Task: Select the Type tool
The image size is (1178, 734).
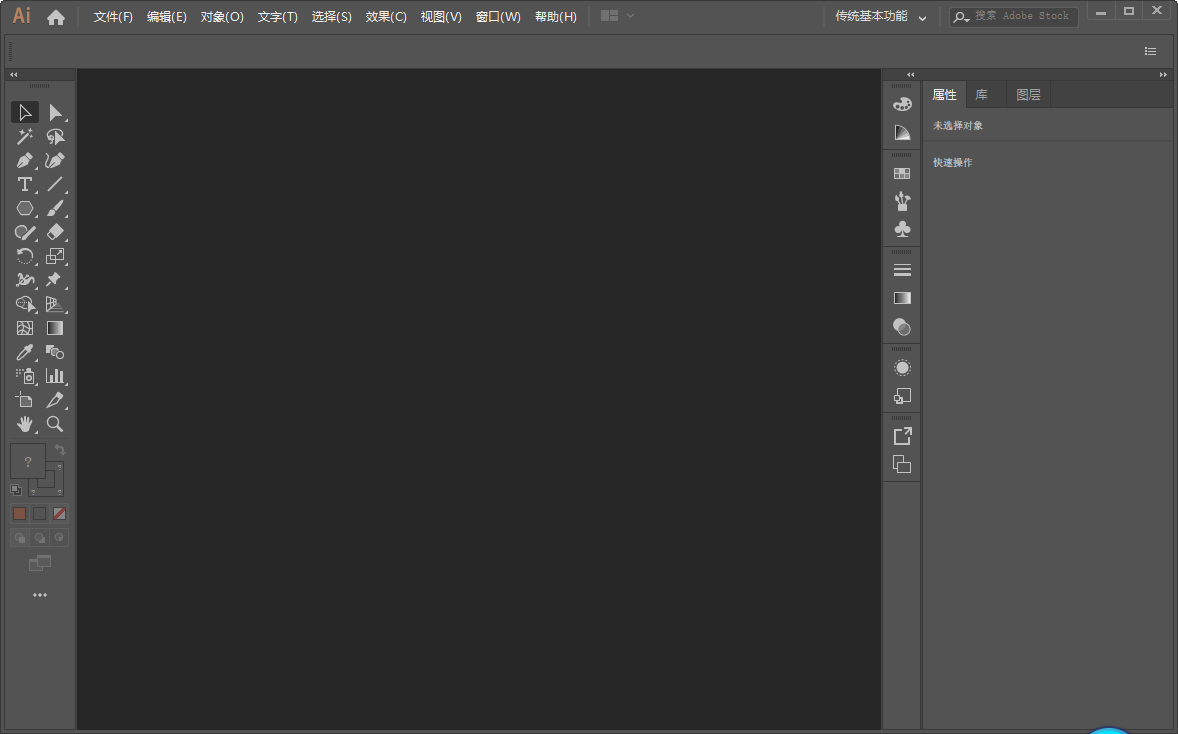Action: click(x=25, y=184)
